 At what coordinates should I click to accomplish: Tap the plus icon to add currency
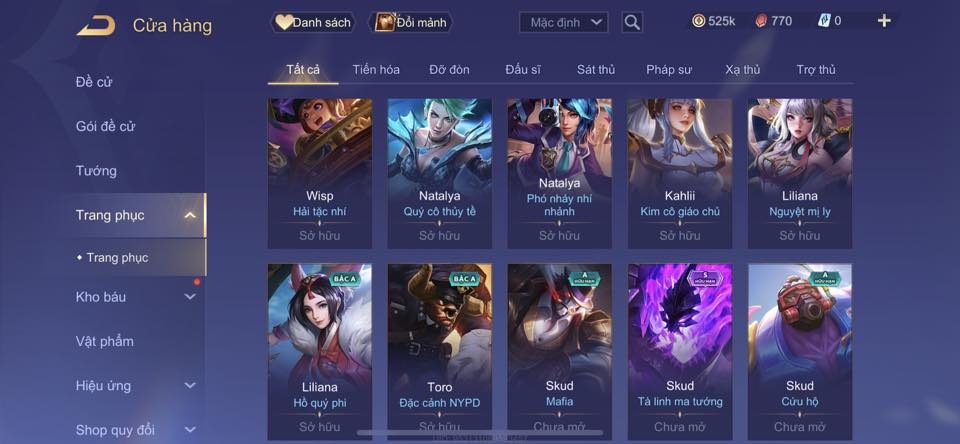tap(883, 21)
